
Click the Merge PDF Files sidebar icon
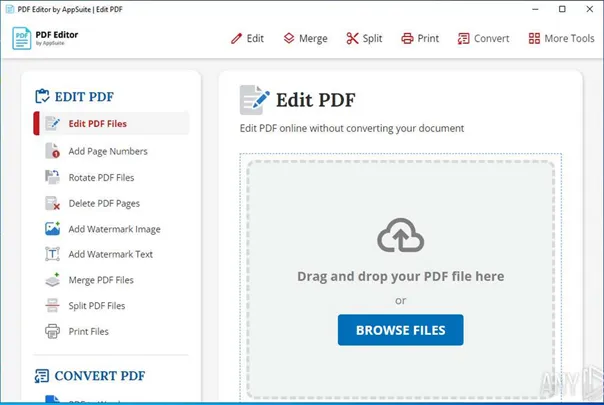pyautogui.click(x=52, y=280)
